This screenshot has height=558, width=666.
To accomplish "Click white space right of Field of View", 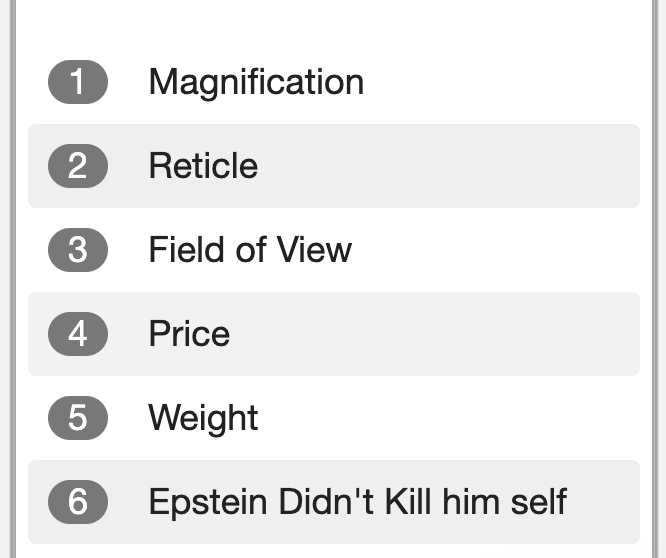I will 495,250.
